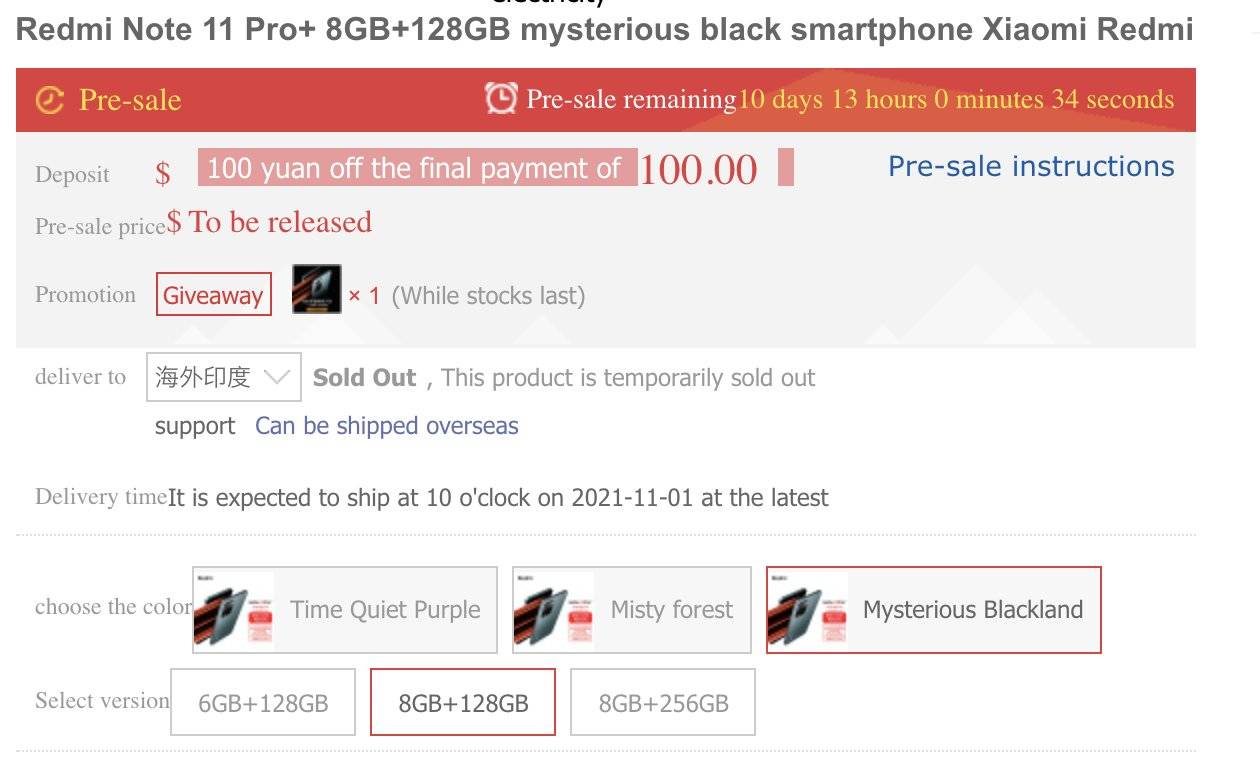Open the deliver to region dropdown
Screen dimensions: 1260x782
(223, 377)
